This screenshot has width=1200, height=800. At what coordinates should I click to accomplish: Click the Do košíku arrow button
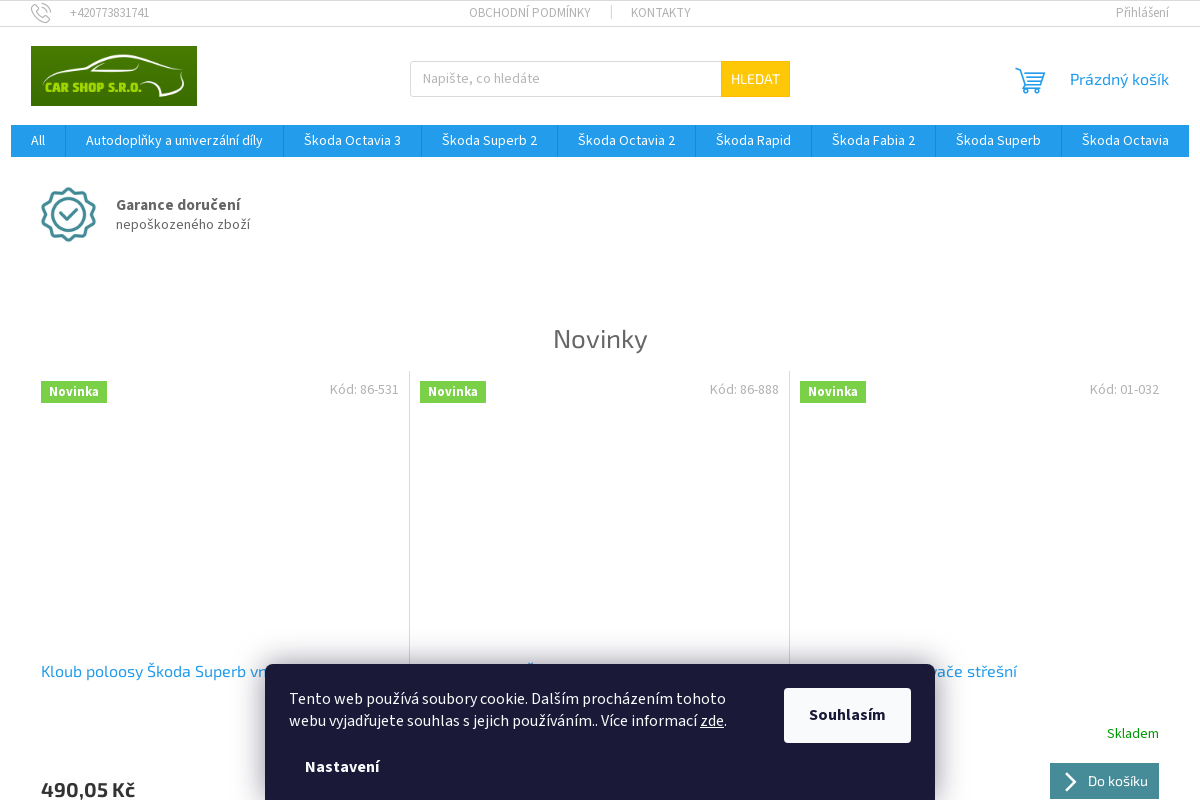(1104, 781)
